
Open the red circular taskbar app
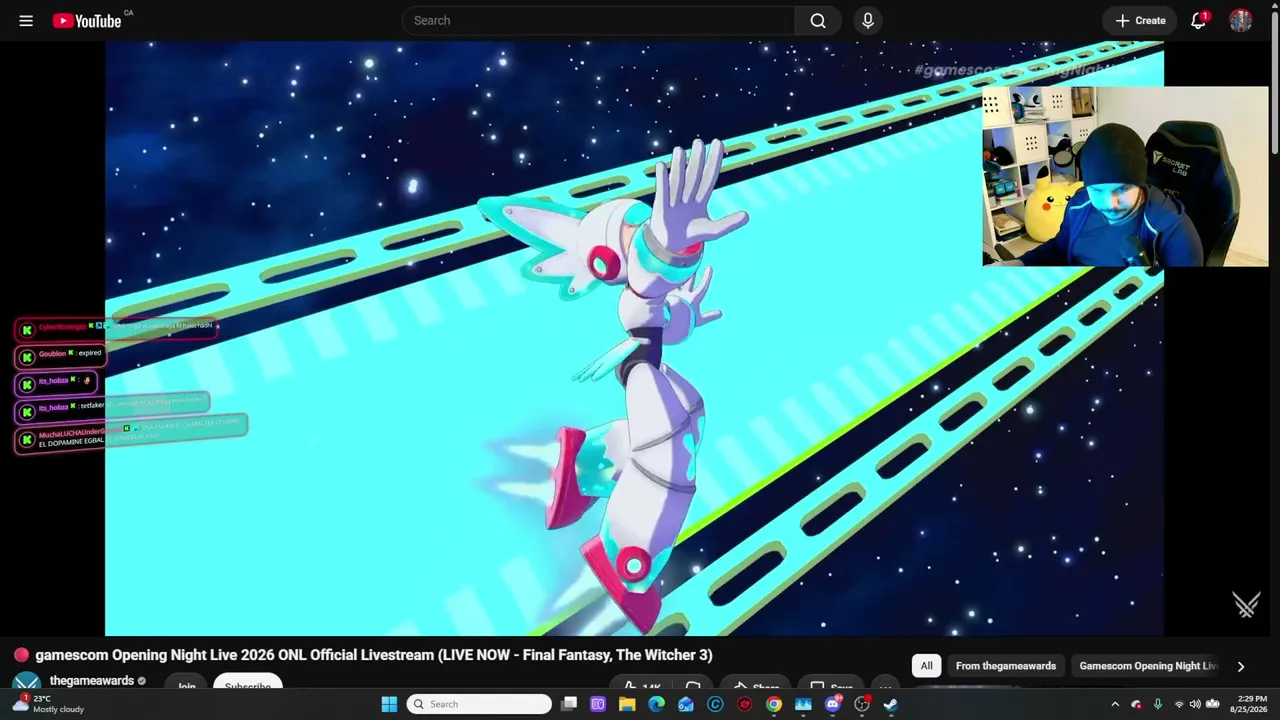coord(744,704)
